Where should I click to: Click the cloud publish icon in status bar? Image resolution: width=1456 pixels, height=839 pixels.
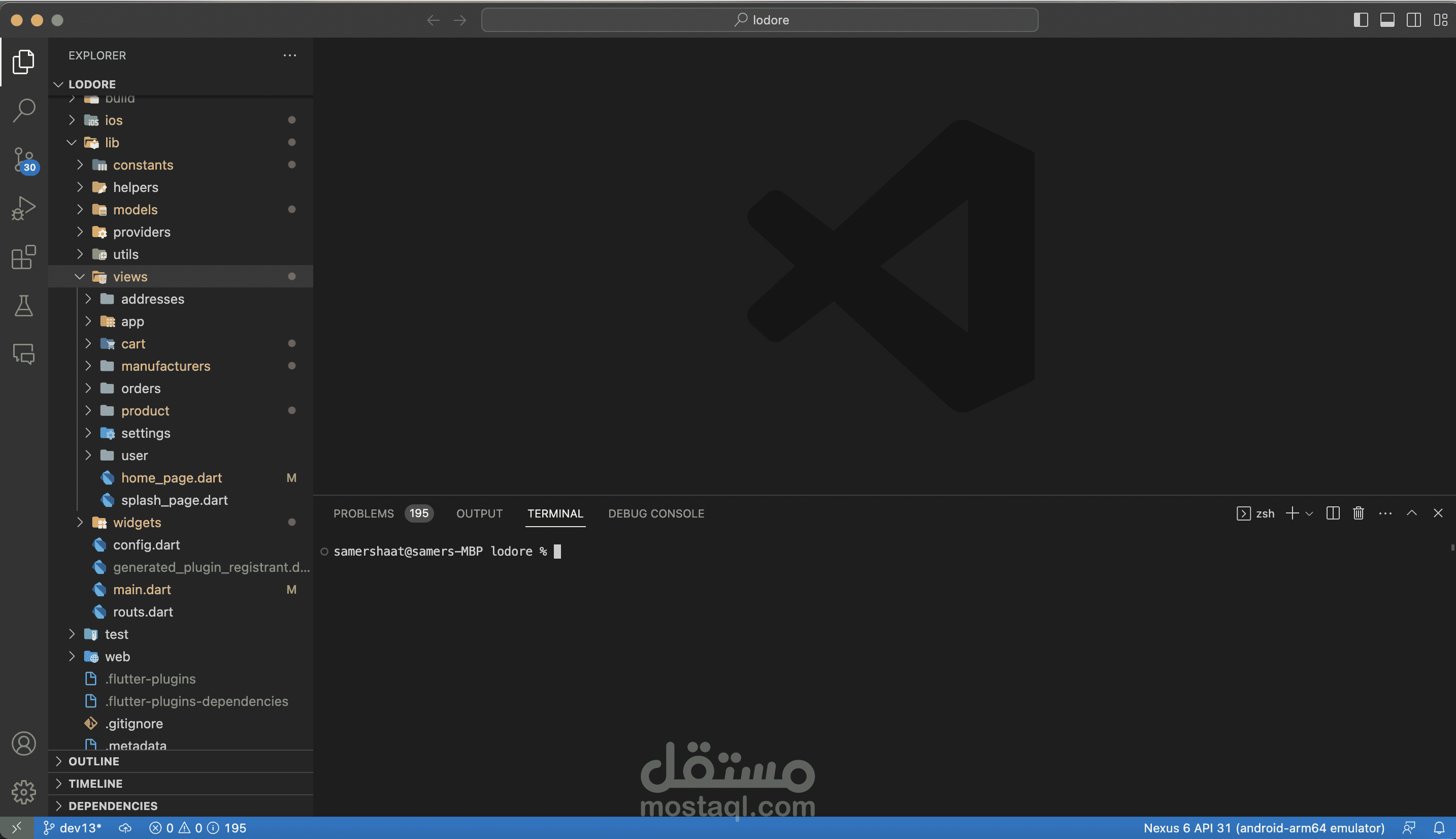click(x=125, y=828)
